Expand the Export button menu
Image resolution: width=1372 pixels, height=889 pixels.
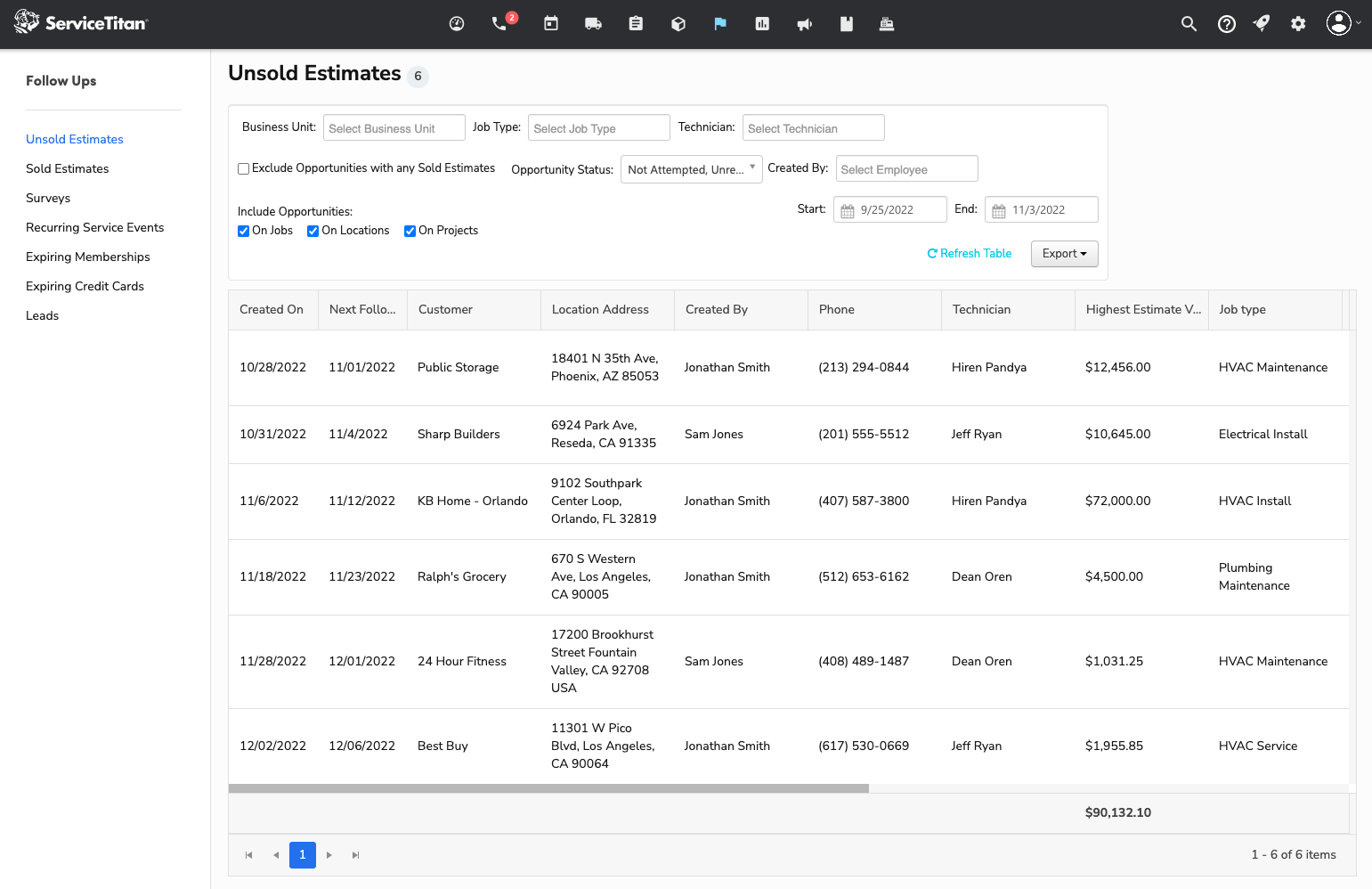click(1064, 254)
